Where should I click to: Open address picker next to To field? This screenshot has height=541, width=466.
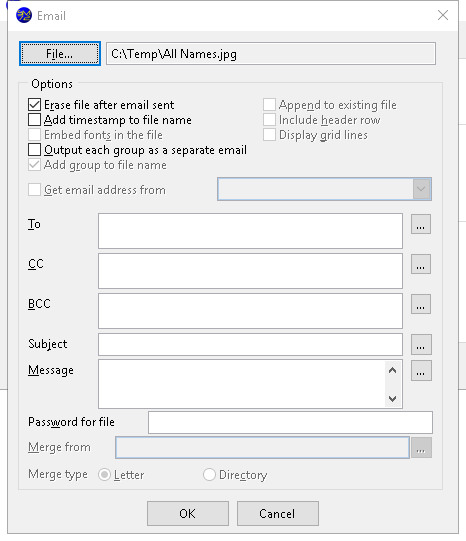[420, 224]
